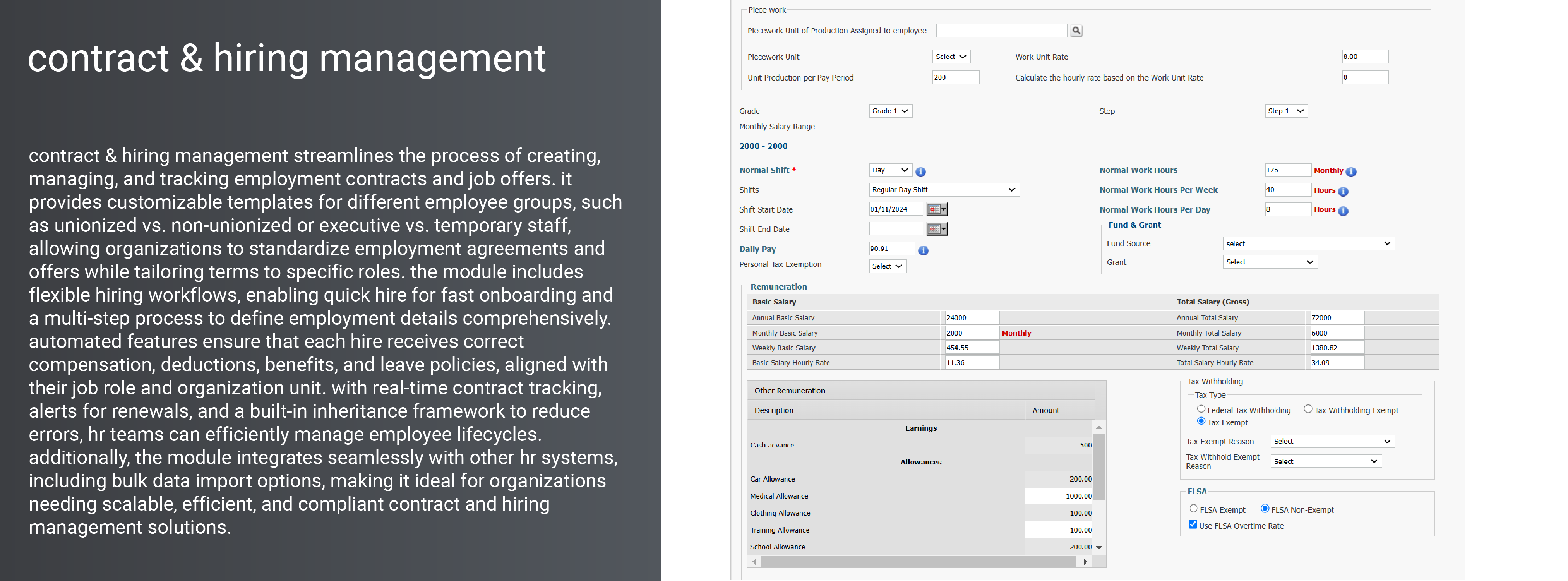This screenshot has height=581, width=1568.
Task: Choose FLSA Exempt radio button
Action: (x=1193, y=509)
